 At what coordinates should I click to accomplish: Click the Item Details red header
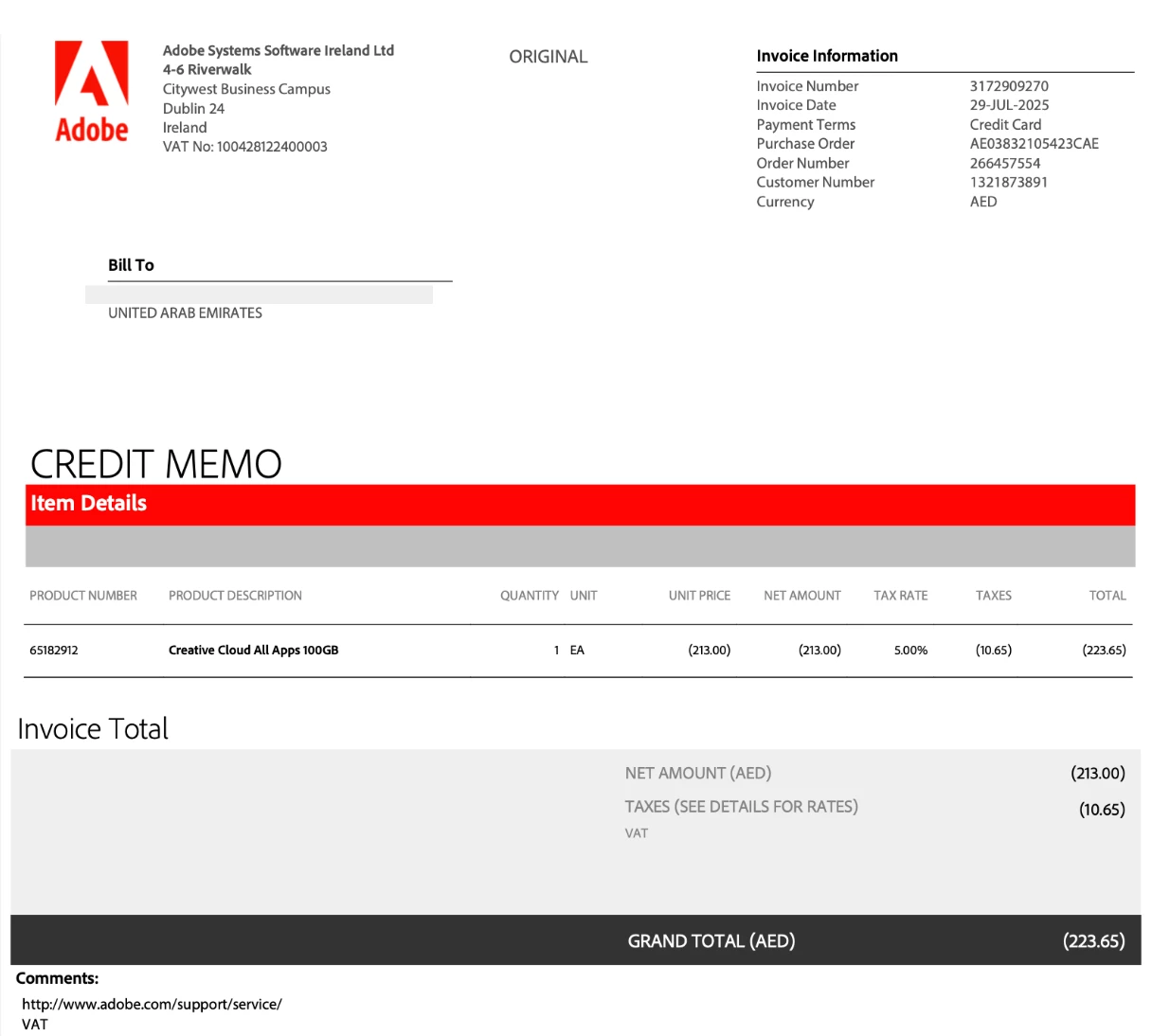point(580,504)
